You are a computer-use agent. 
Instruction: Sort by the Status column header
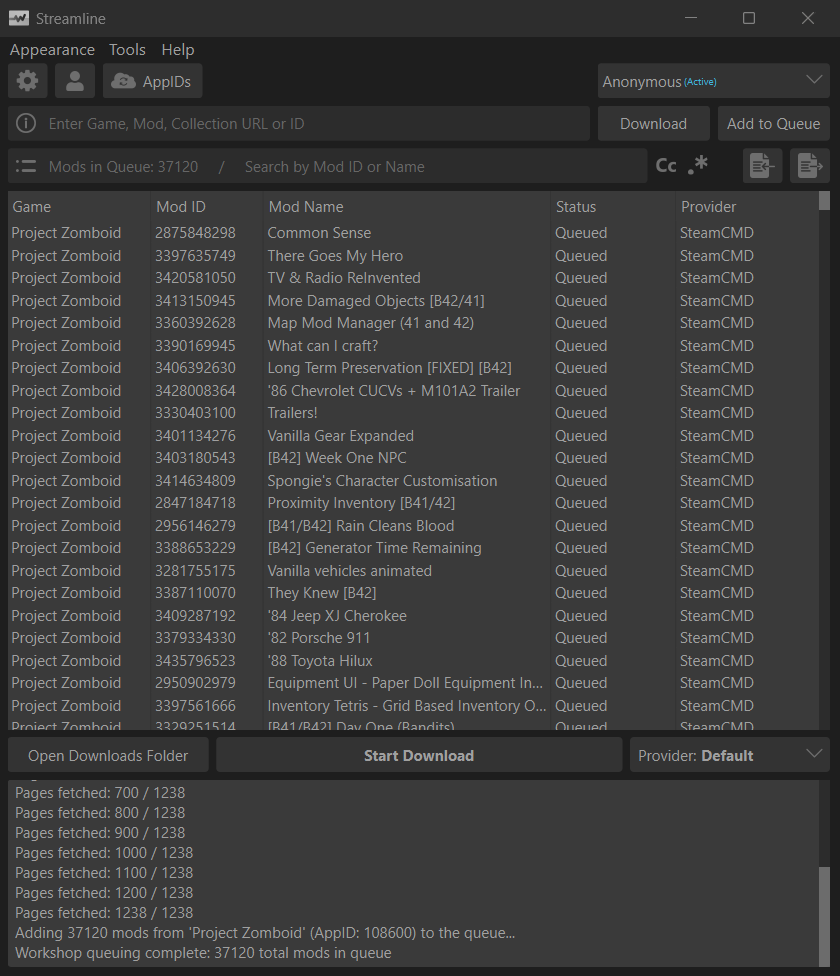613,207
